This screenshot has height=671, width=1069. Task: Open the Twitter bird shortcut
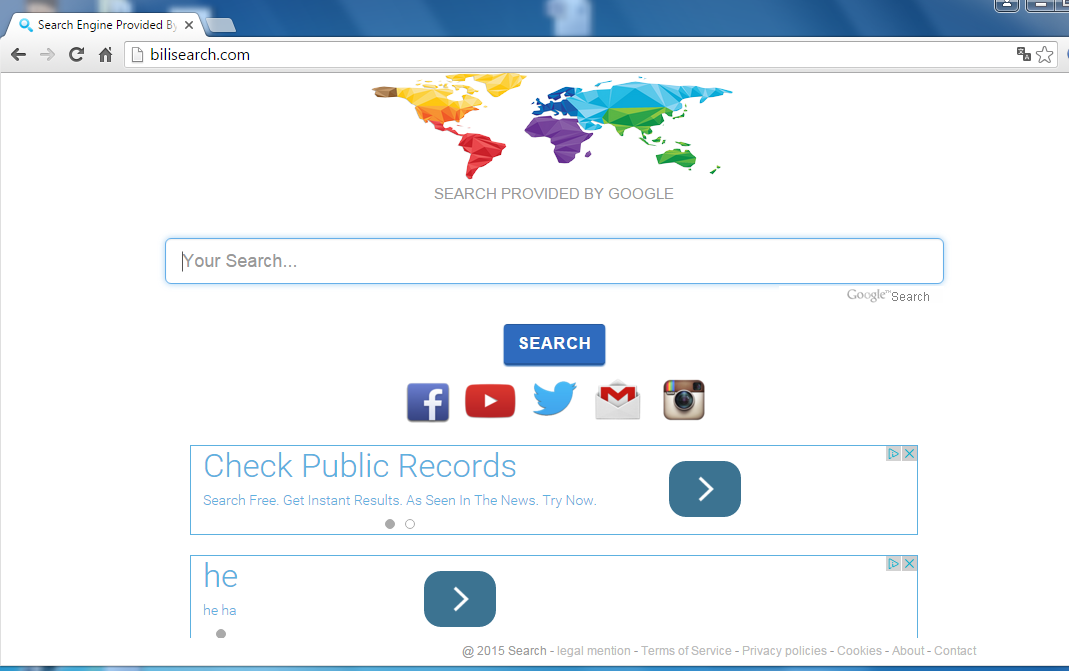[554, 398]
